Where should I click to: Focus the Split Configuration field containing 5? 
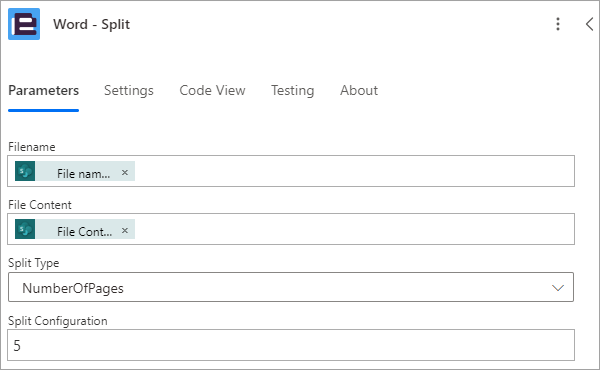[x=291, y=345]
